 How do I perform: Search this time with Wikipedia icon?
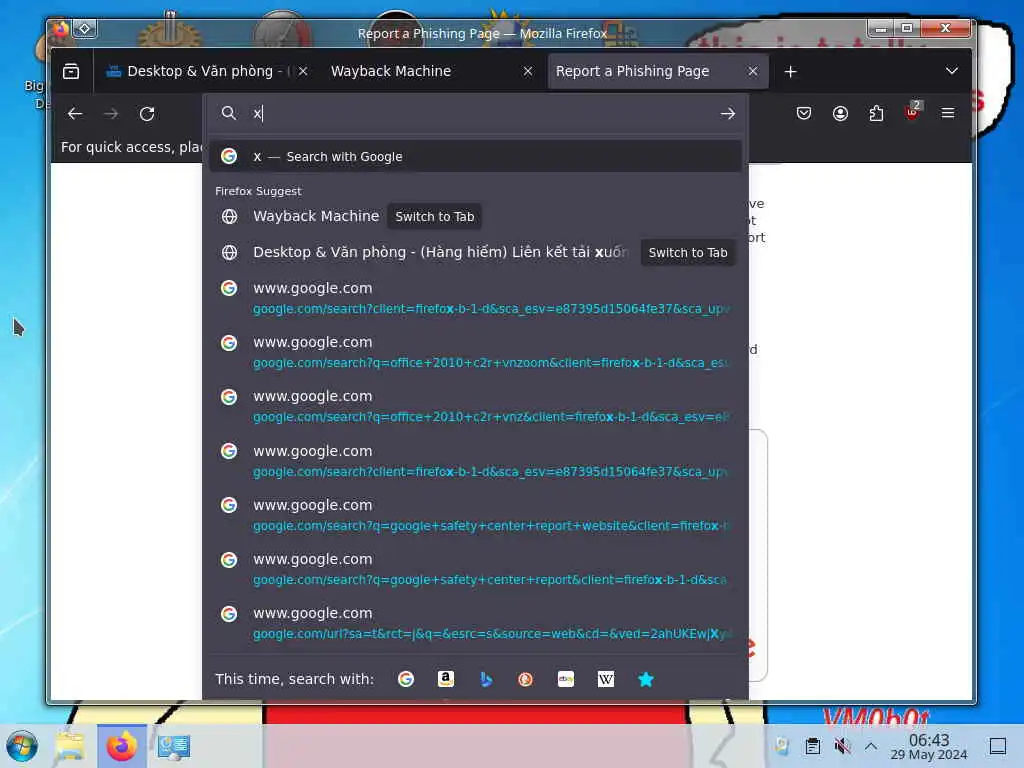click(x=605, y=679)
